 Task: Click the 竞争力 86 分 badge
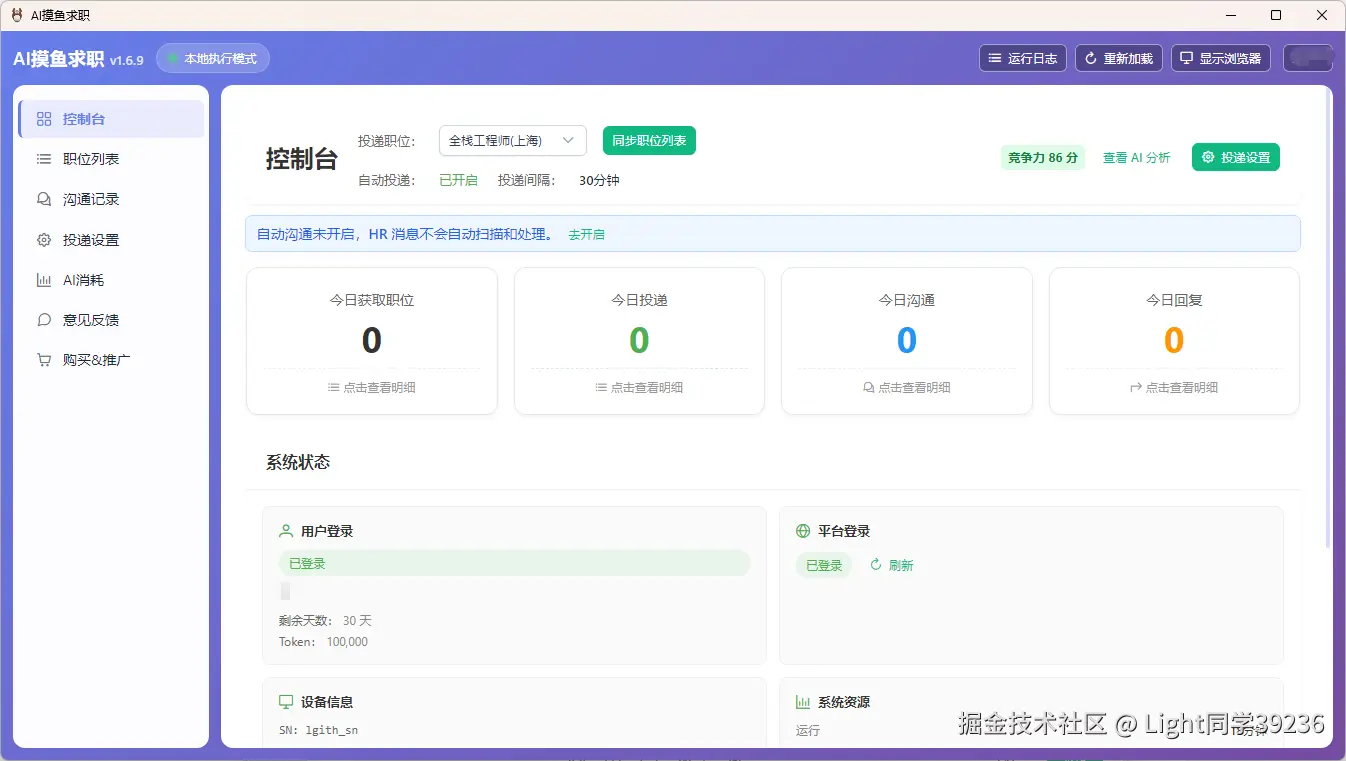pos(1043,157)
